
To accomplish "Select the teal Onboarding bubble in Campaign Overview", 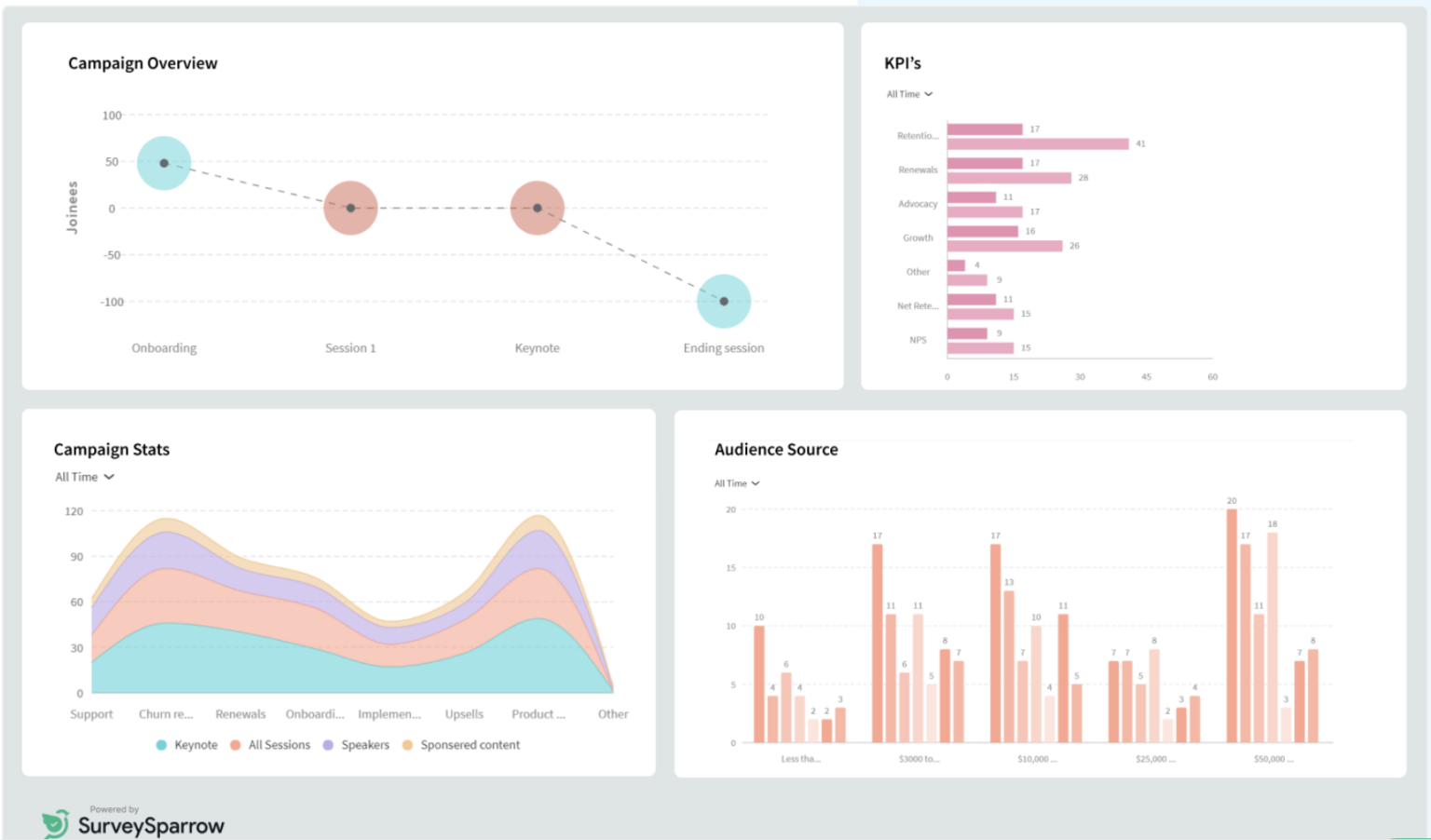I will click(164, 161).
